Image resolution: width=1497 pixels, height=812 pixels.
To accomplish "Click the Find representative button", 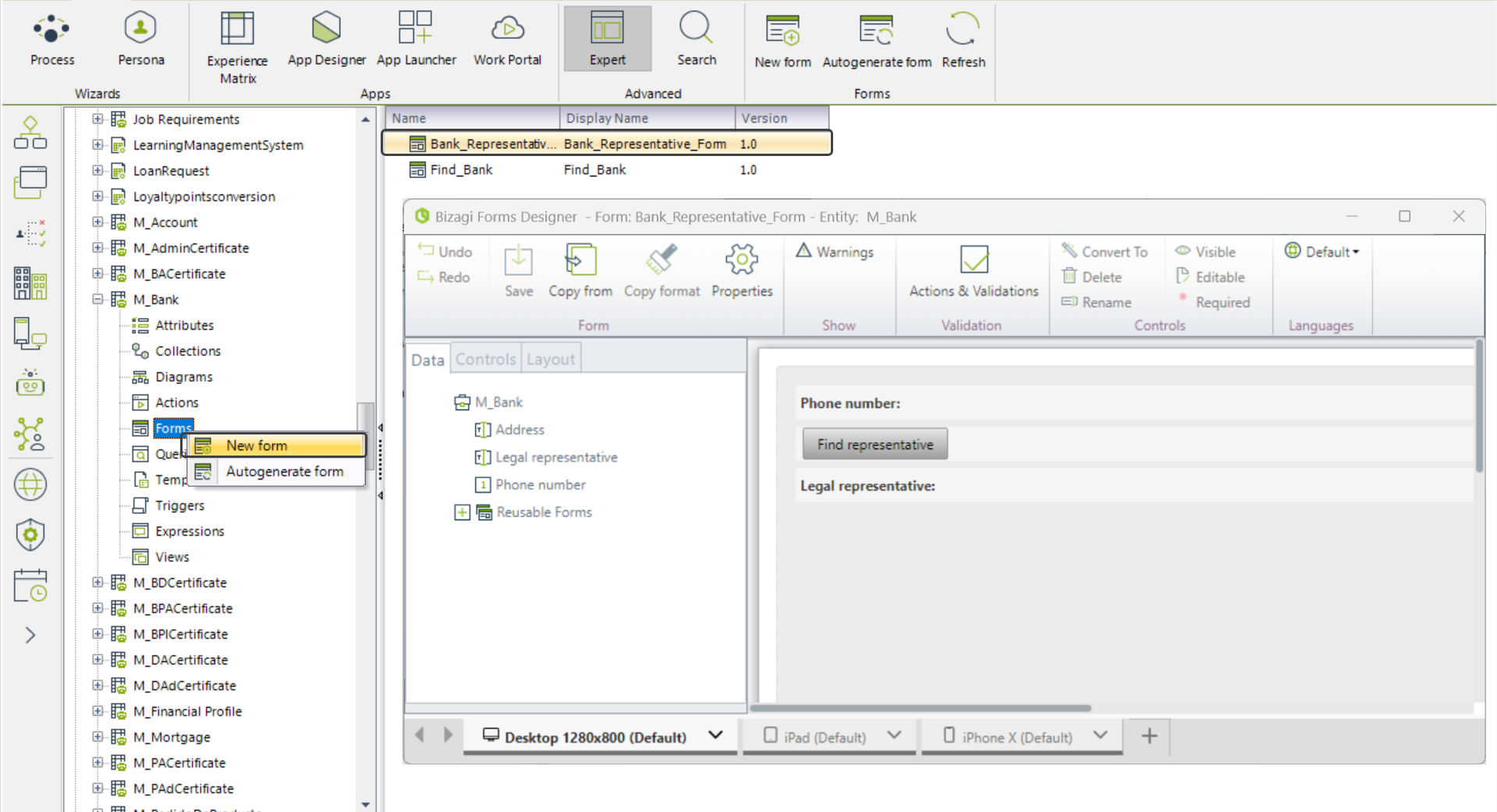I will point(874,445).
